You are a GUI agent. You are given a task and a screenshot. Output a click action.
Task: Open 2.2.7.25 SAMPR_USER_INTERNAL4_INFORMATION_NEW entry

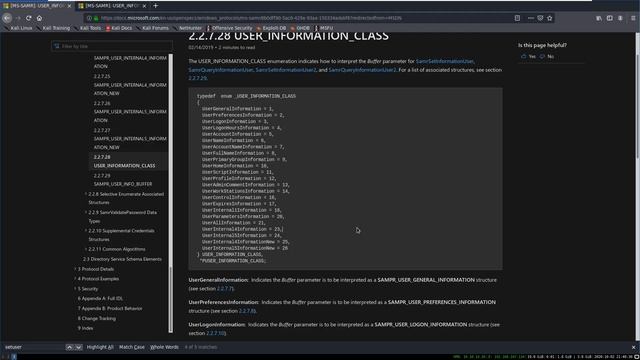130,85
